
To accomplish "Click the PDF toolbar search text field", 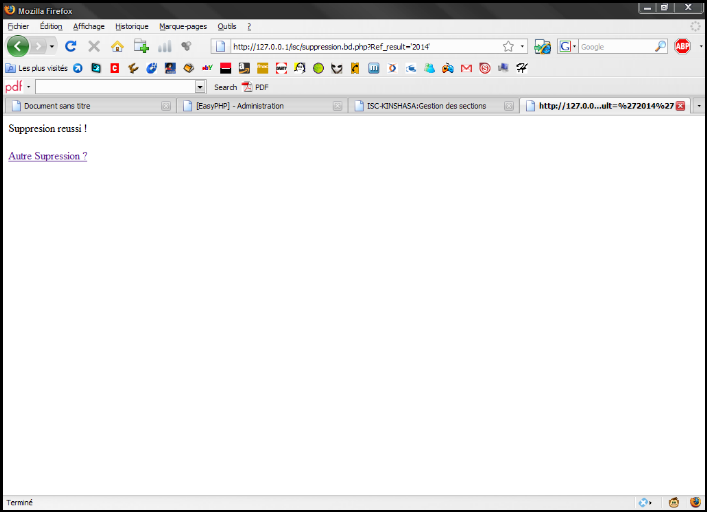I will click(x=115, y=87).
